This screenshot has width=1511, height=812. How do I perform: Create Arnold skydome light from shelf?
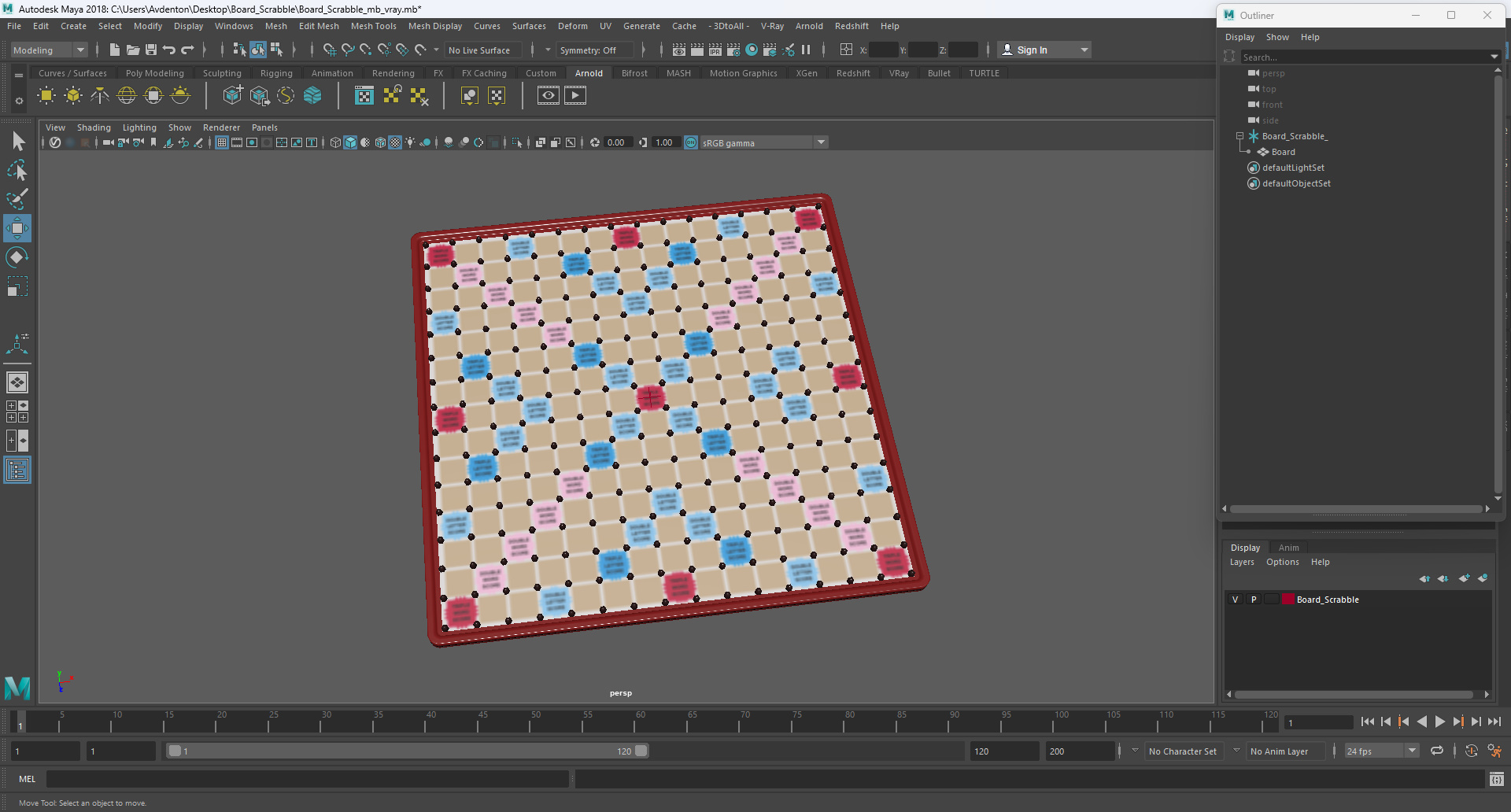(127, 96)
